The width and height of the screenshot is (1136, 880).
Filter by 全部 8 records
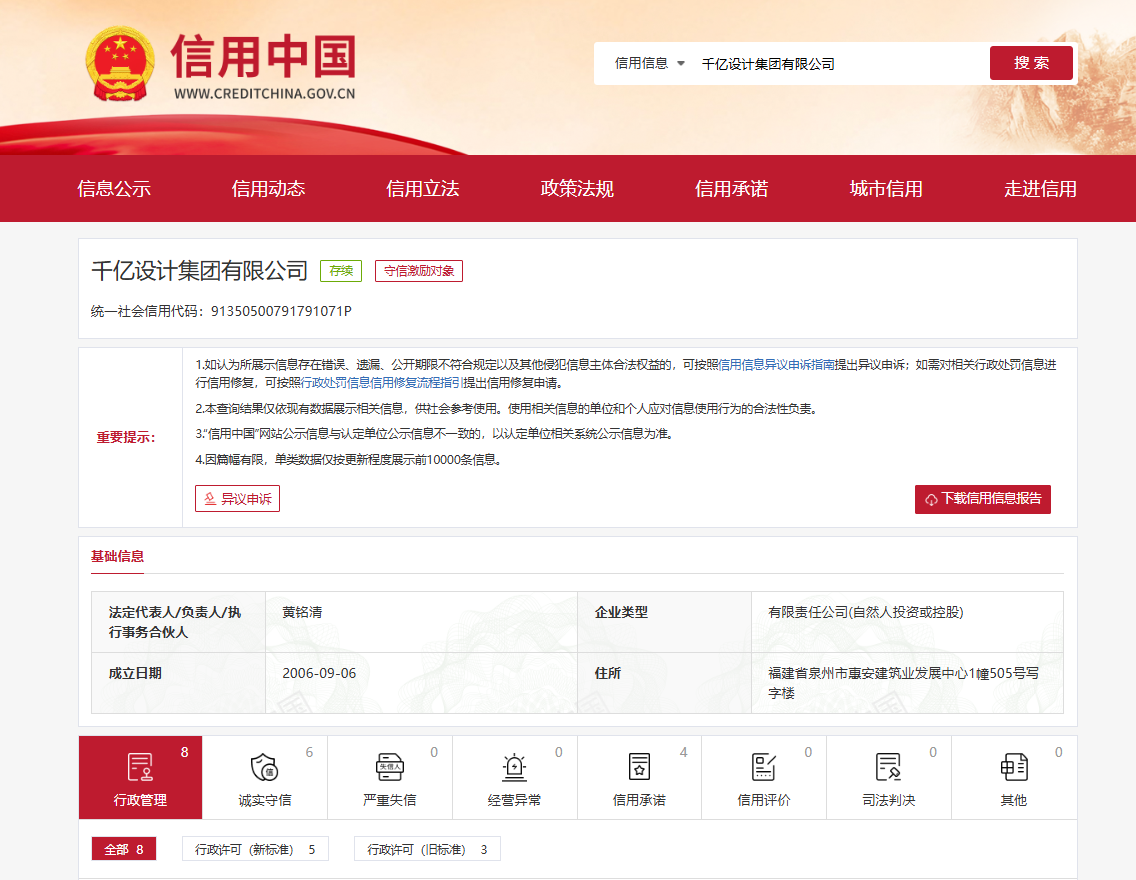tap(124, 849)
